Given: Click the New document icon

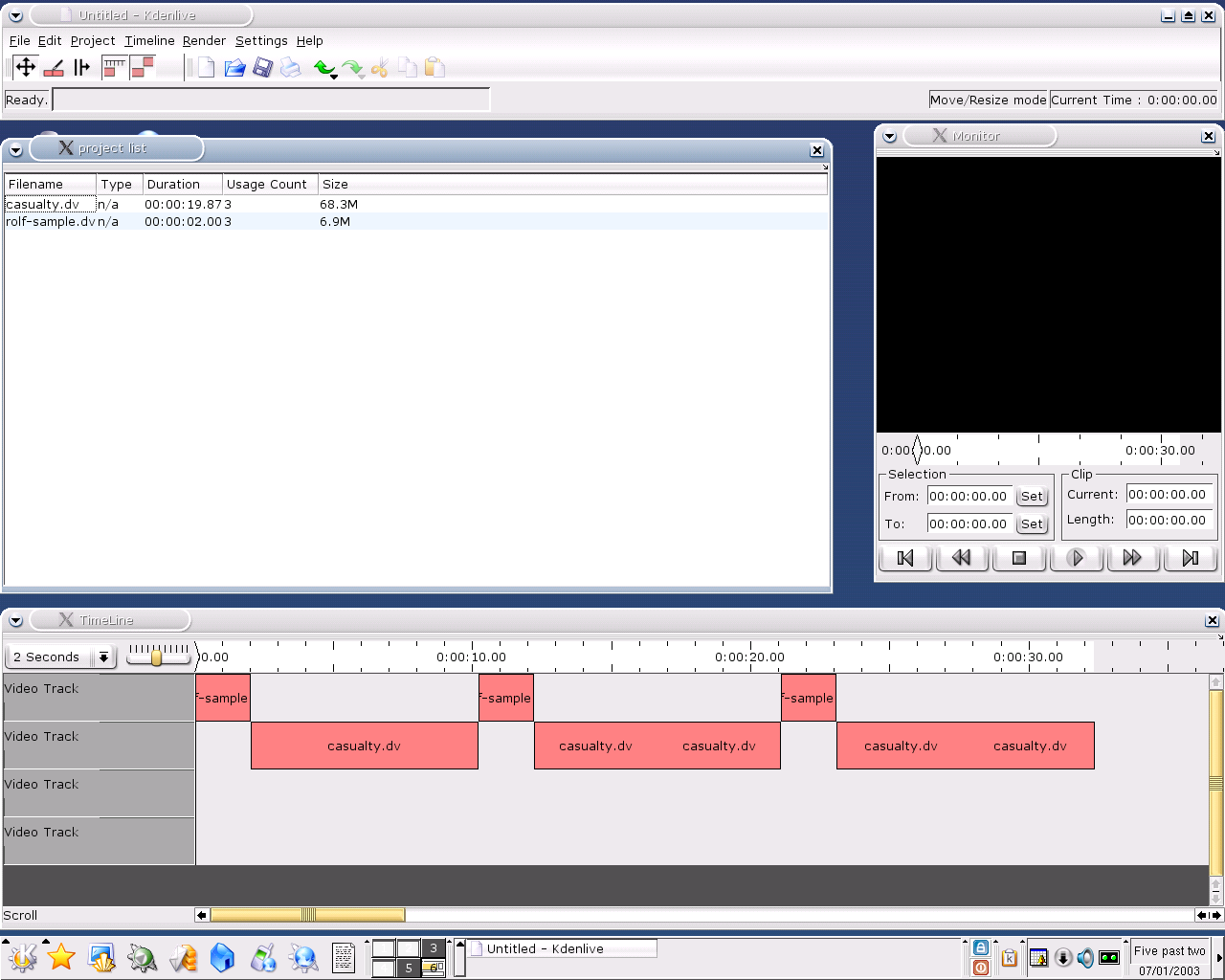Looking at the screenshot, I should point(206,67).
